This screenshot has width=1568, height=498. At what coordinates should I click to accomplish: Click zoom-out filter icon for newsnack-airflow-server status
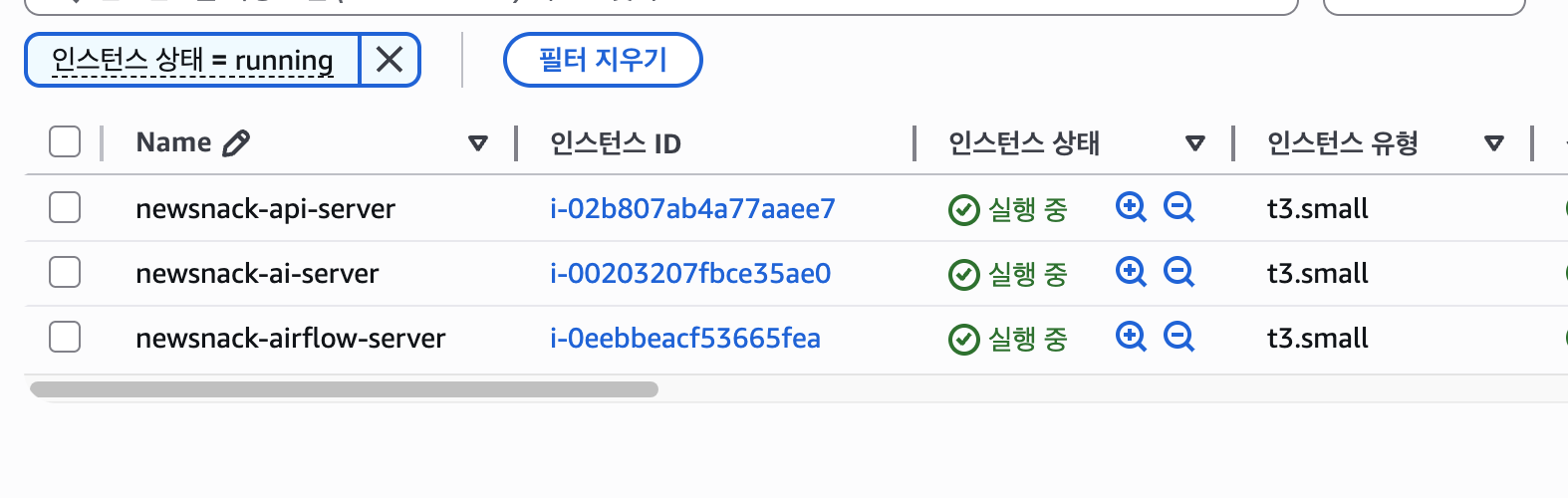(1178, 337)
